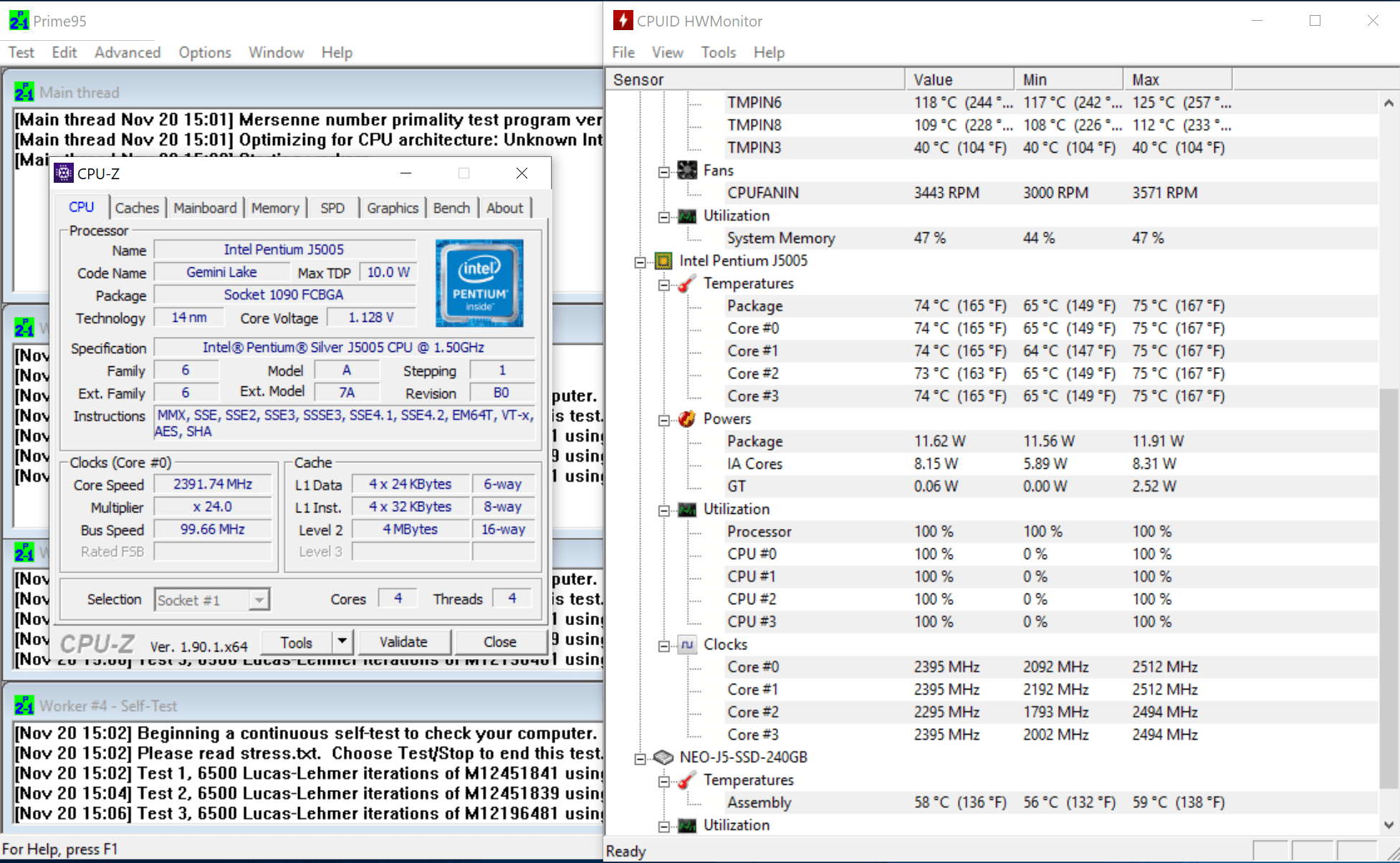Click the Prime95 title bar icon
The width and height of the screenshot is (1400, 863).
click(19, 21)
